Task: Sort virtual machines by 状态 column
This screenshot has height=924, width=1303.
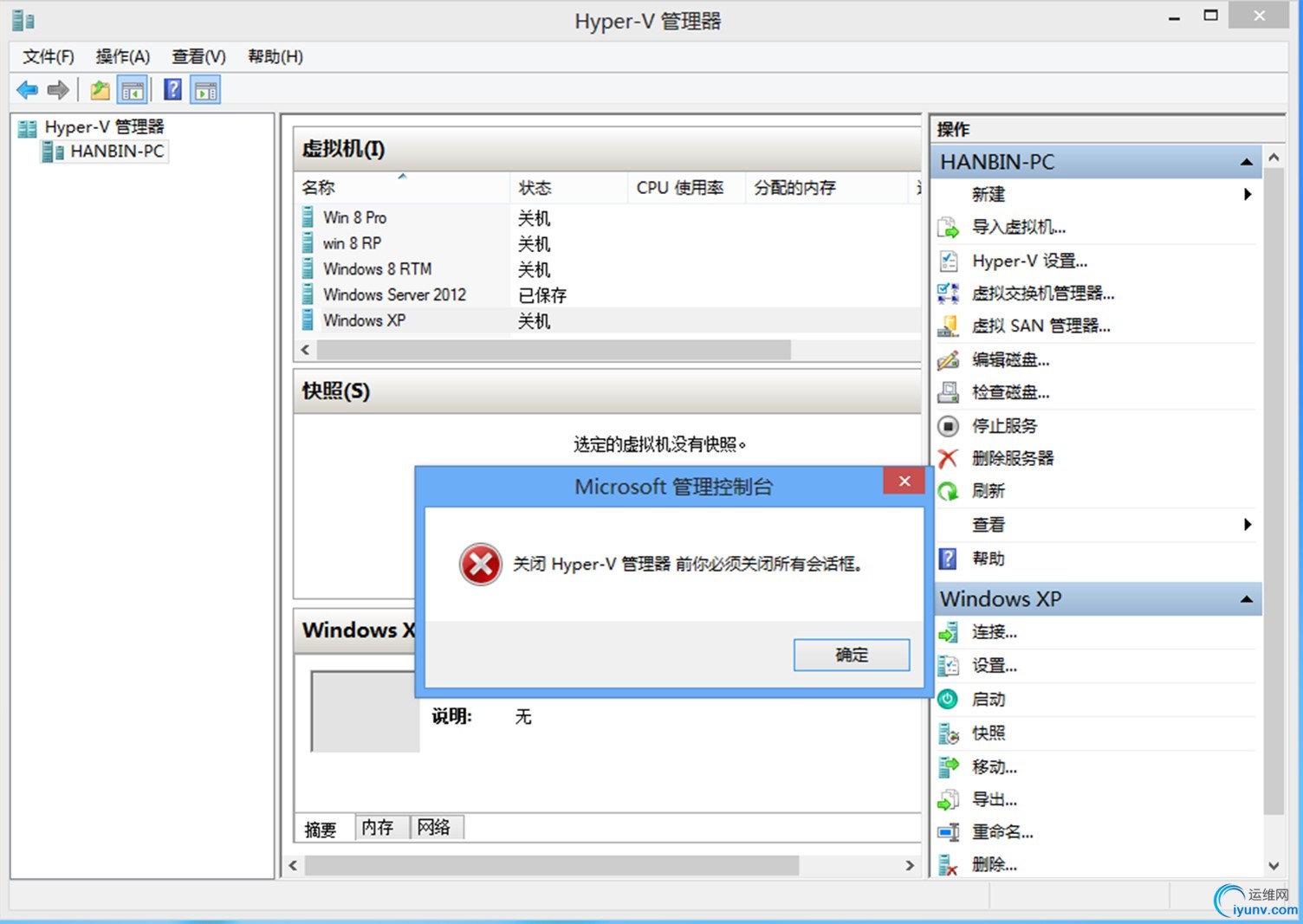Action: click(x=568, y=188)
